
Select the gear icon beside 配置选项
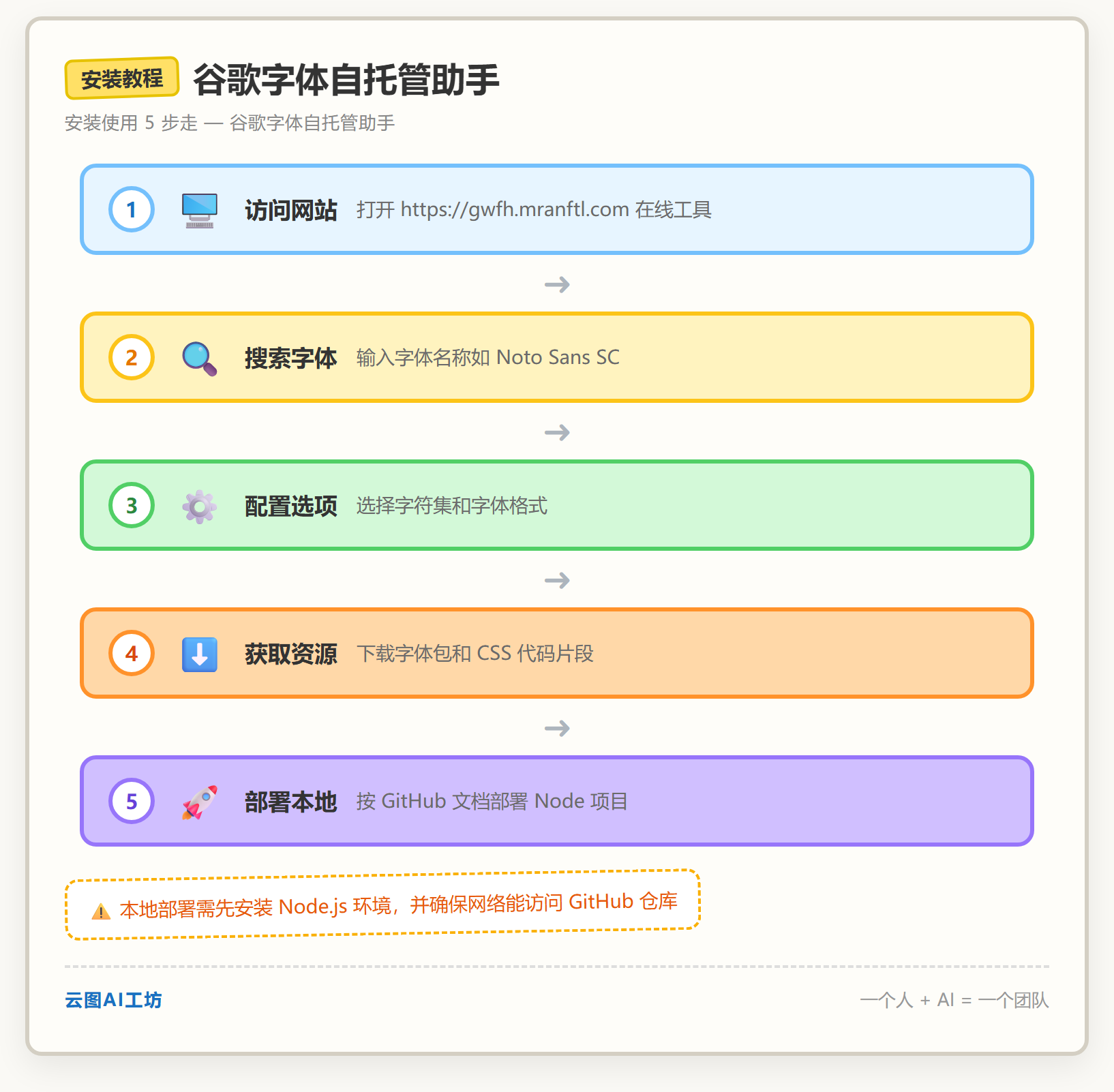click(x=200, y=506)
